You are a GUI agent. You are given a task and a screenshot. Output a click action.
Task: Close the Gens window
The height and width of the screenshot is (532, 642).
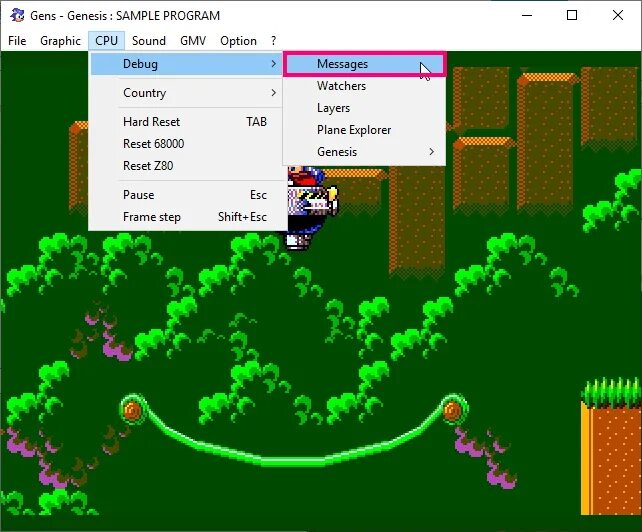617,15
